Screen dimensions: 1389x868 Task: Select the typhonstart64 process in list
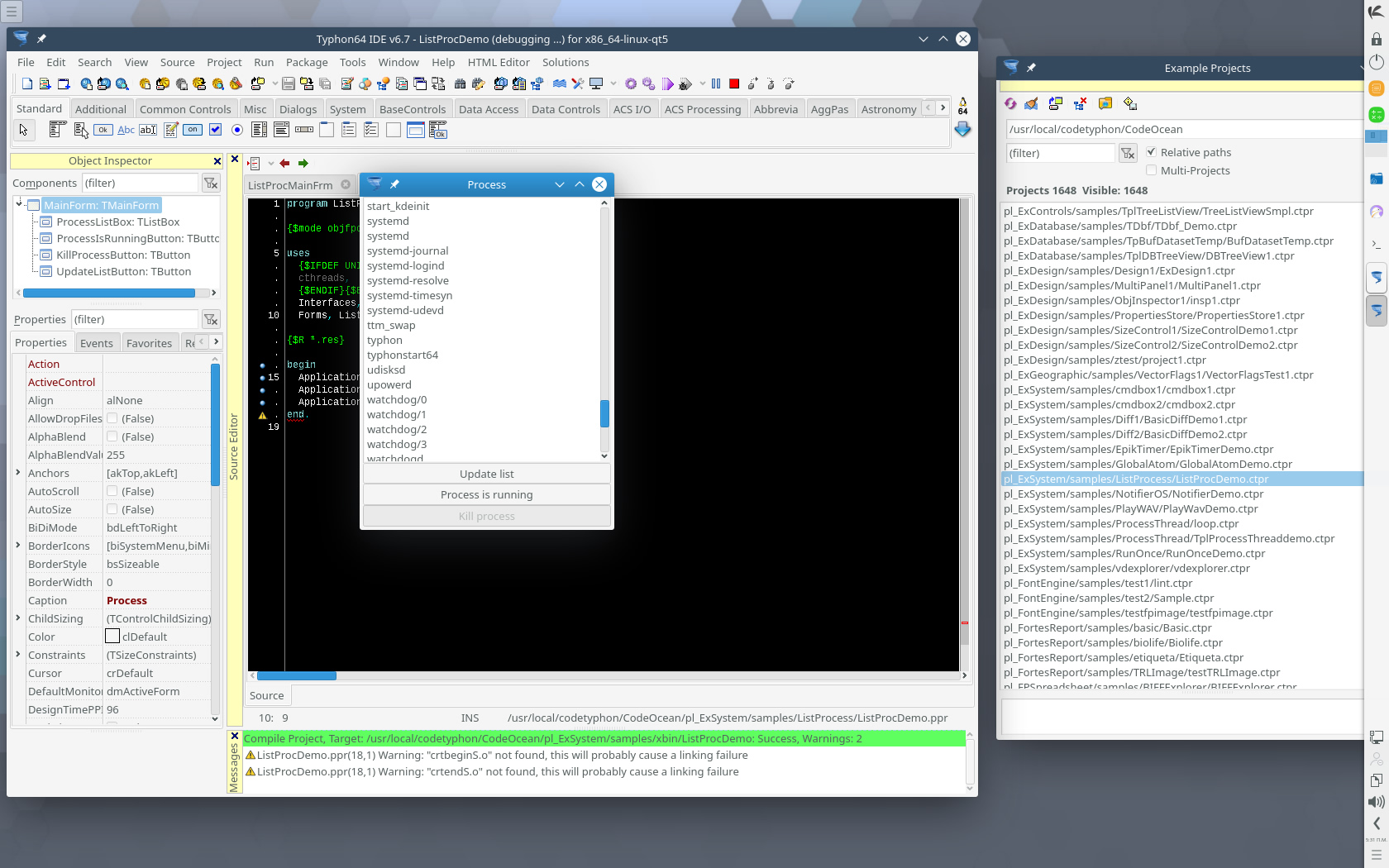click(x=403, y=355)
